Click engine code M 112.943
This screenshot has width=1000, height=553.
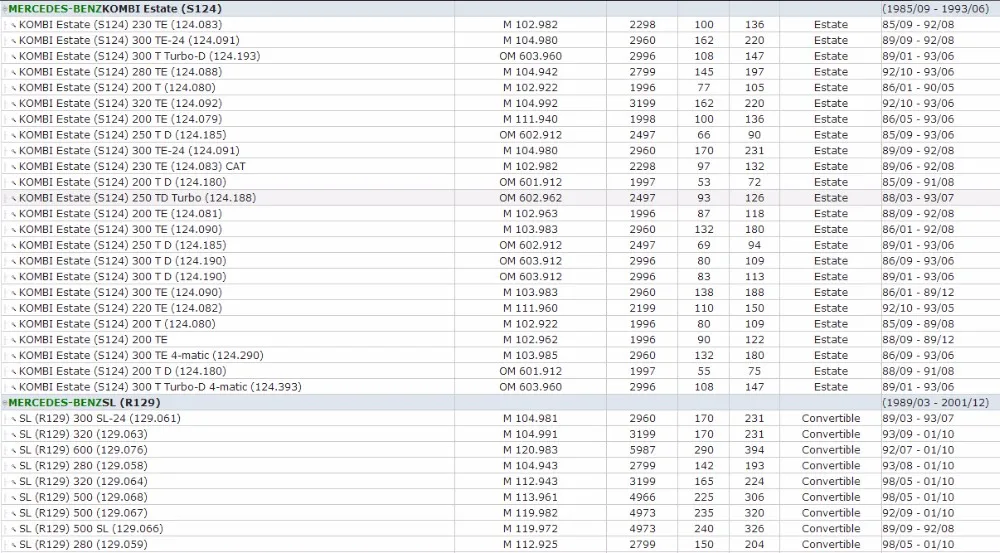(x=530, y=481)
